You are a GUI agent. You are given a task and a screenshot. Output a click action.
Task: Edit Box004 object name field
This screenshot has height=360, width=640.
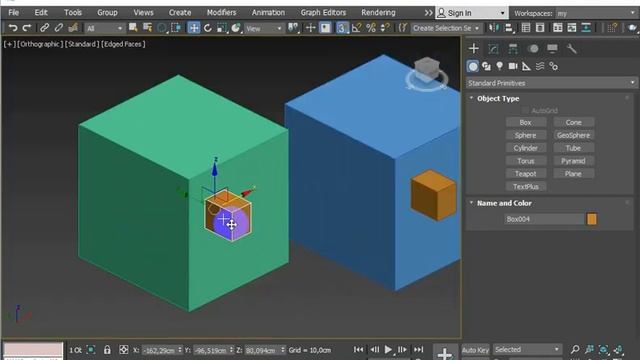click(x=544, y=219)
